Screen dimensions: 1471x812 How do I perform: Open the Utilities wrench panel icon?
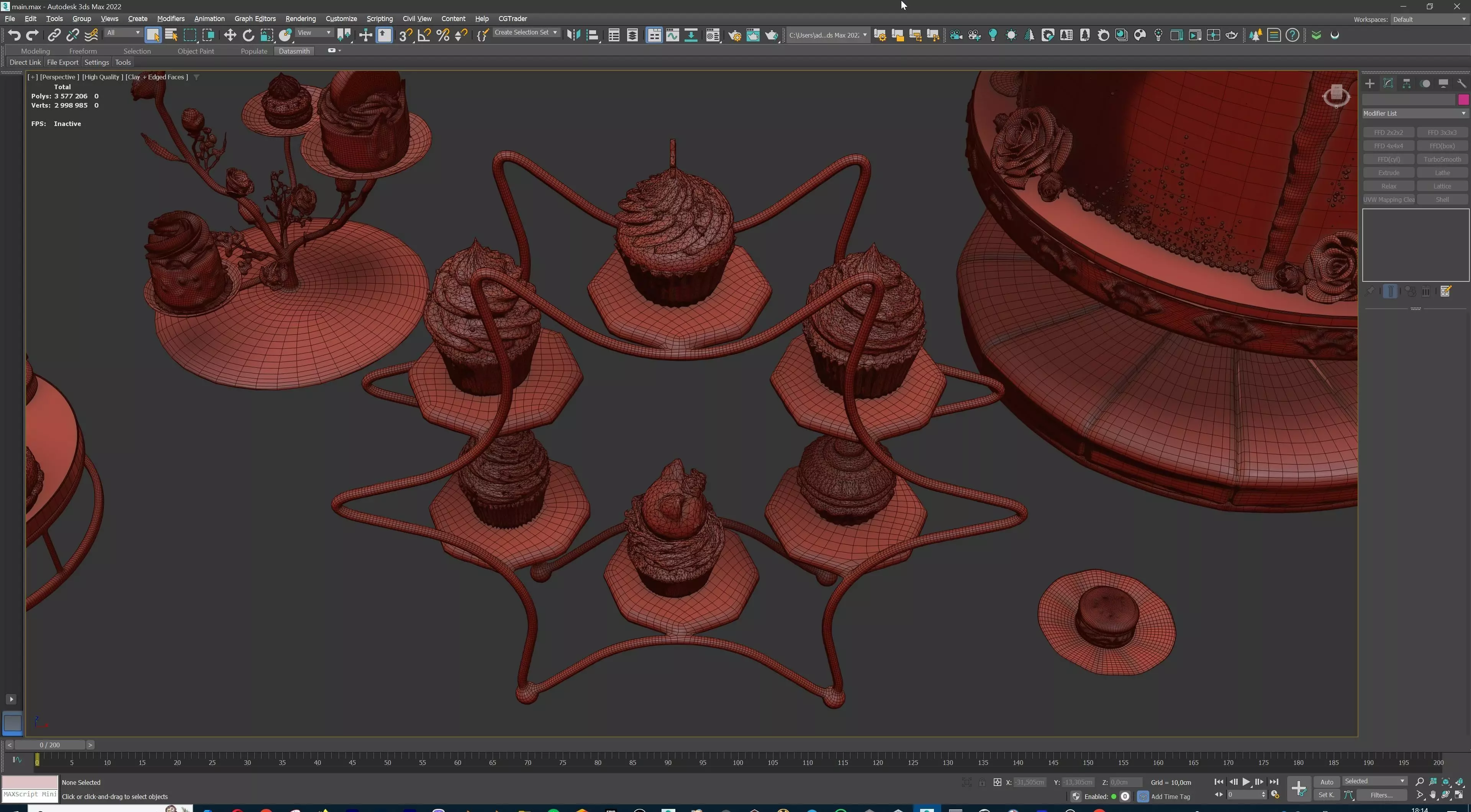pyautogui.click(x=1461, y=83)
